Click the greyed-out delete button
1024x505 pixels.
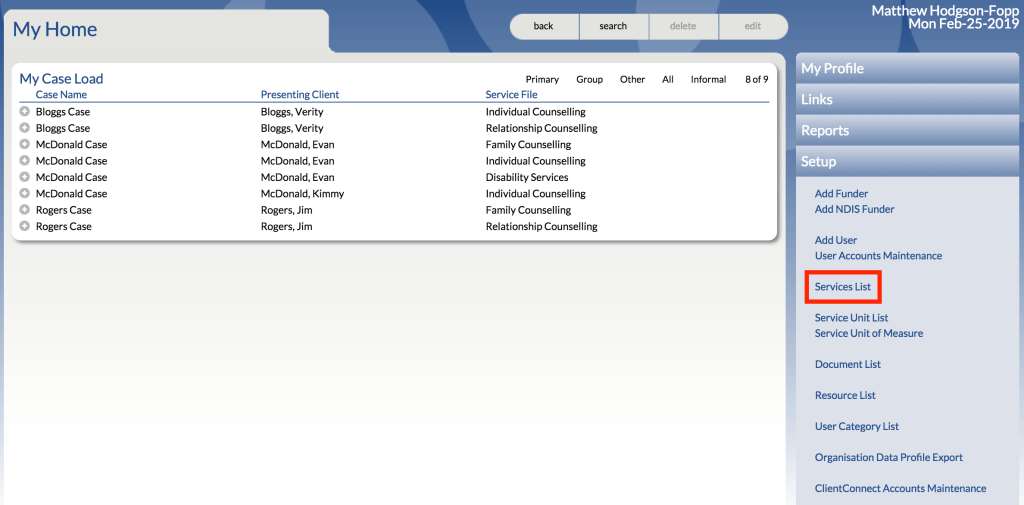pos(683,26)
